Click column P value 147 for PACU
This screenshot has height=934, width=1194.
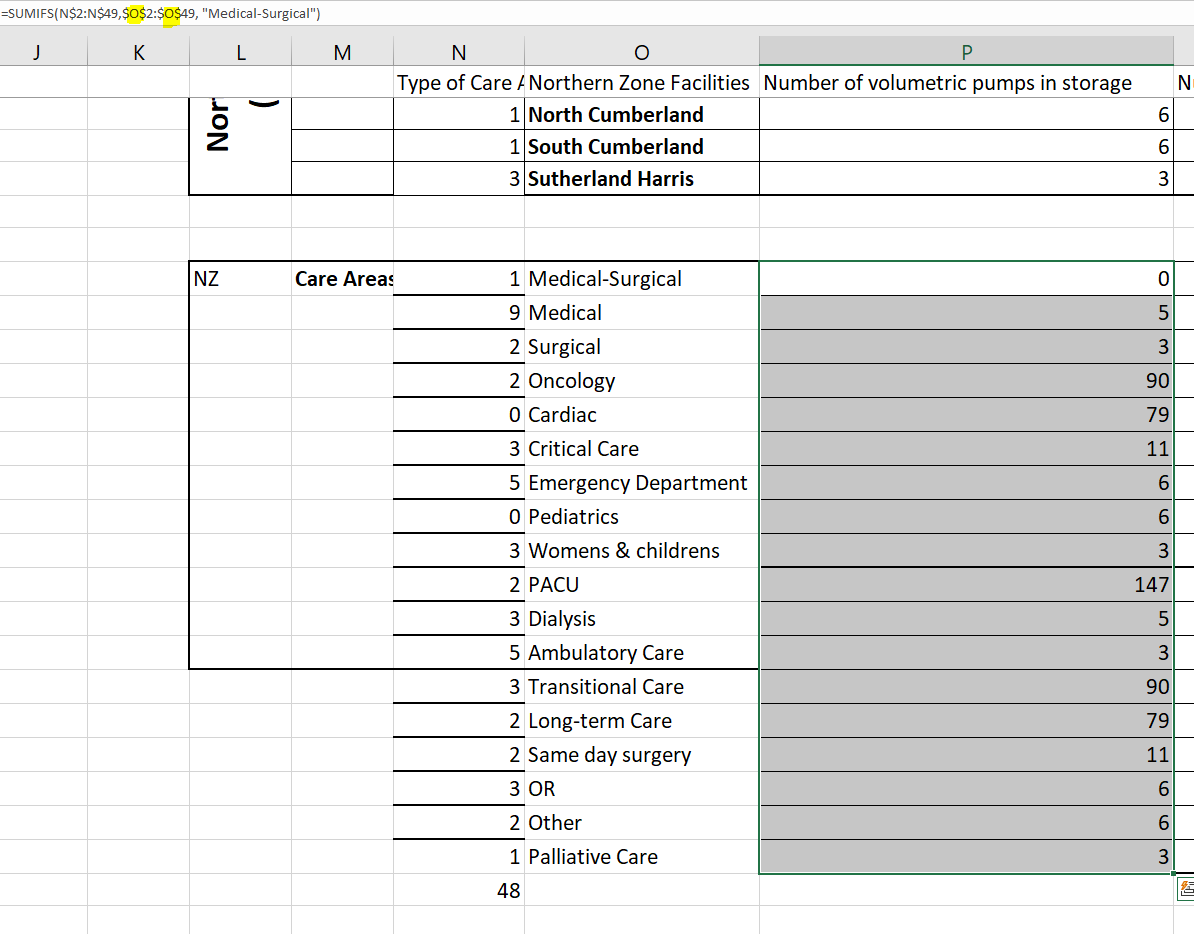(966, 585)
